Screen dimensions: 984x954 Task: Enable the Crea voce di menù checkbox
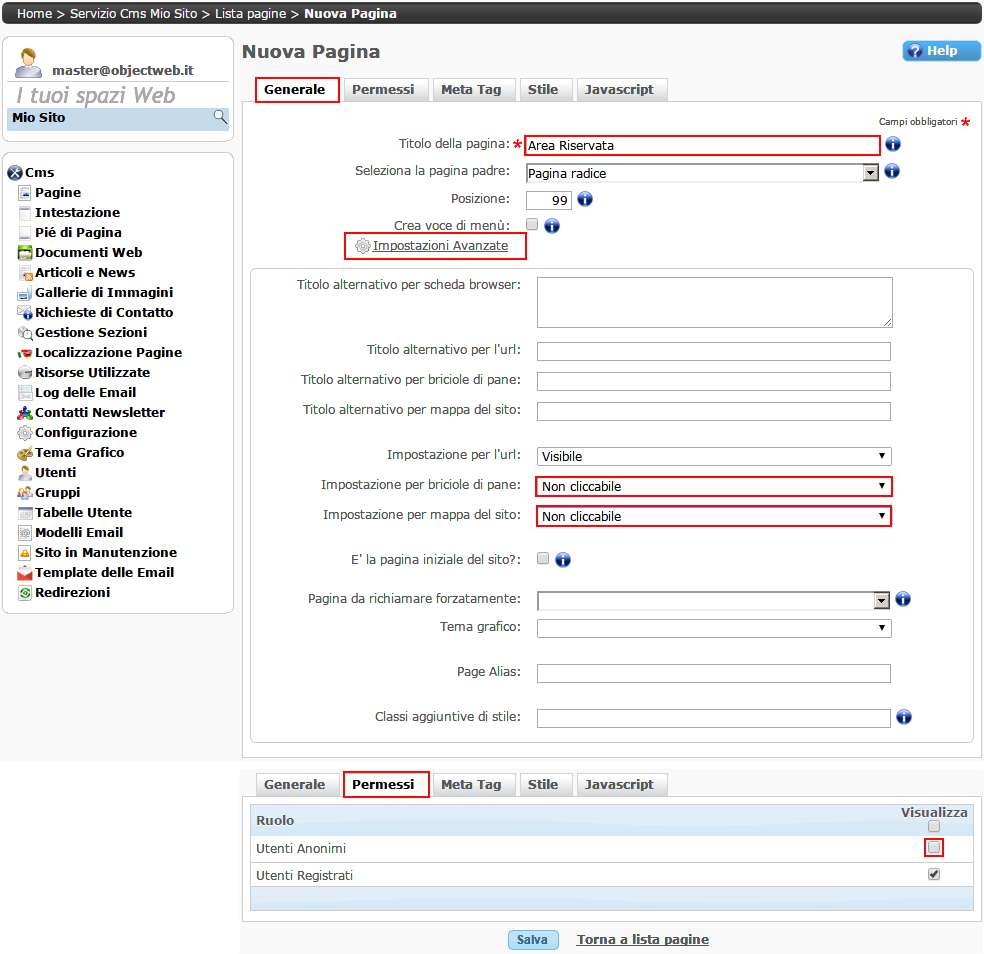coord(532,225)
